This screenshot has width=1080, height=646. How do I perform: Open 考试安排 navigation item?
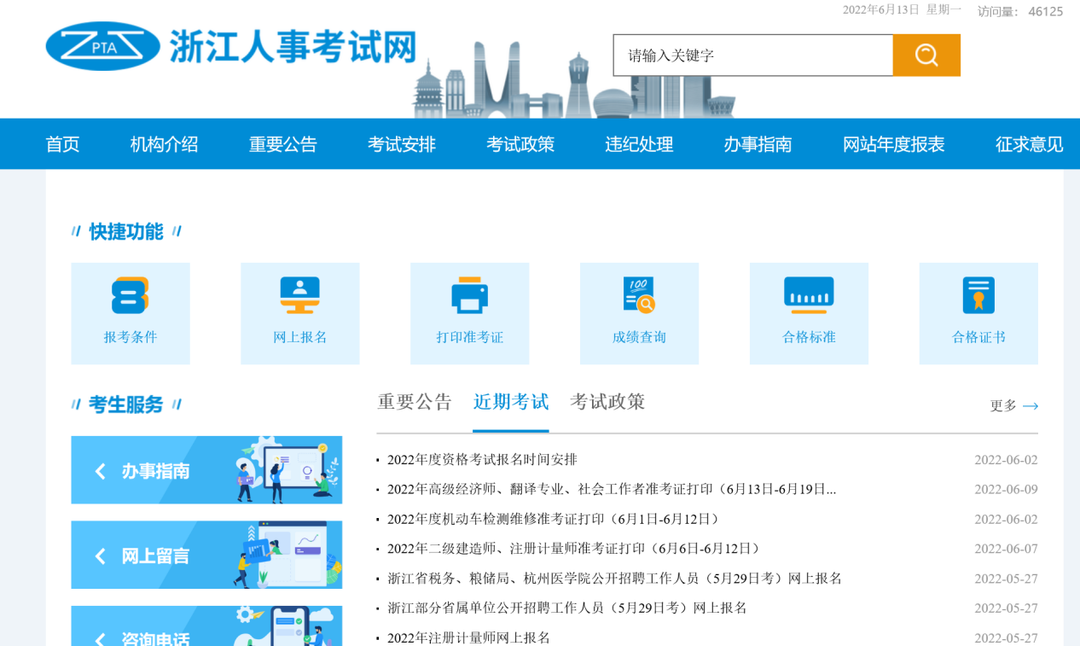click(x=402, y=144)
